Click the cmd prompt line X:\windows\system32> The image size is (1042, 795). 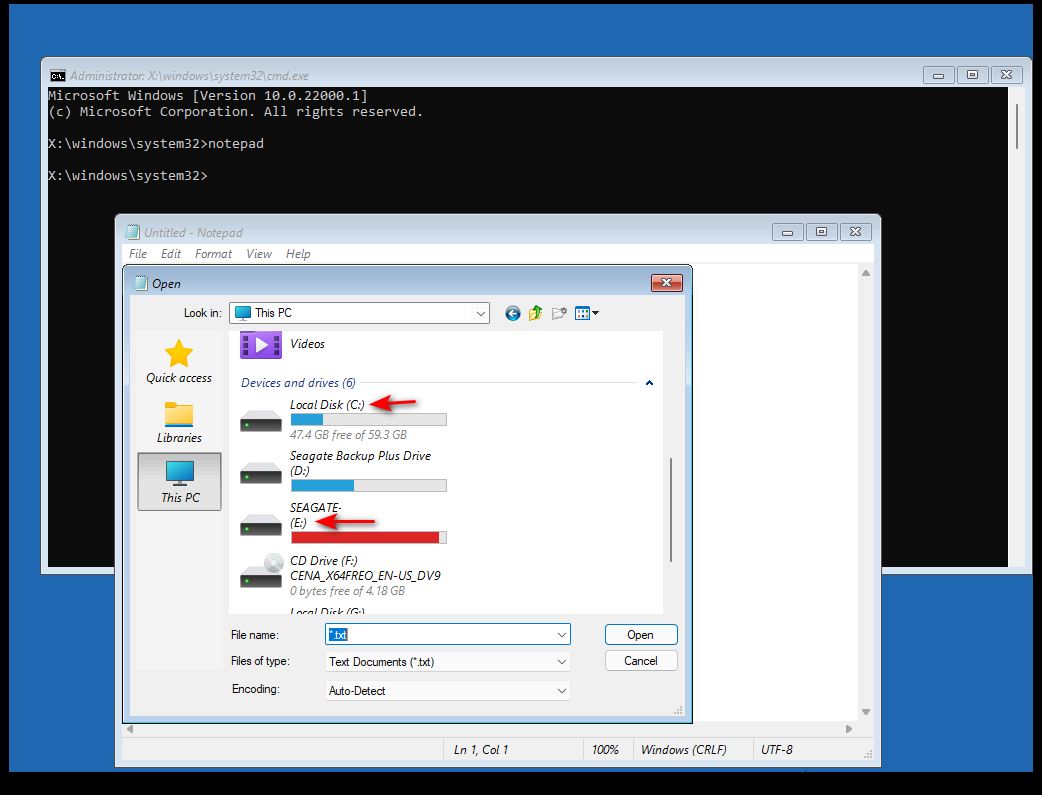click(128, 175)
